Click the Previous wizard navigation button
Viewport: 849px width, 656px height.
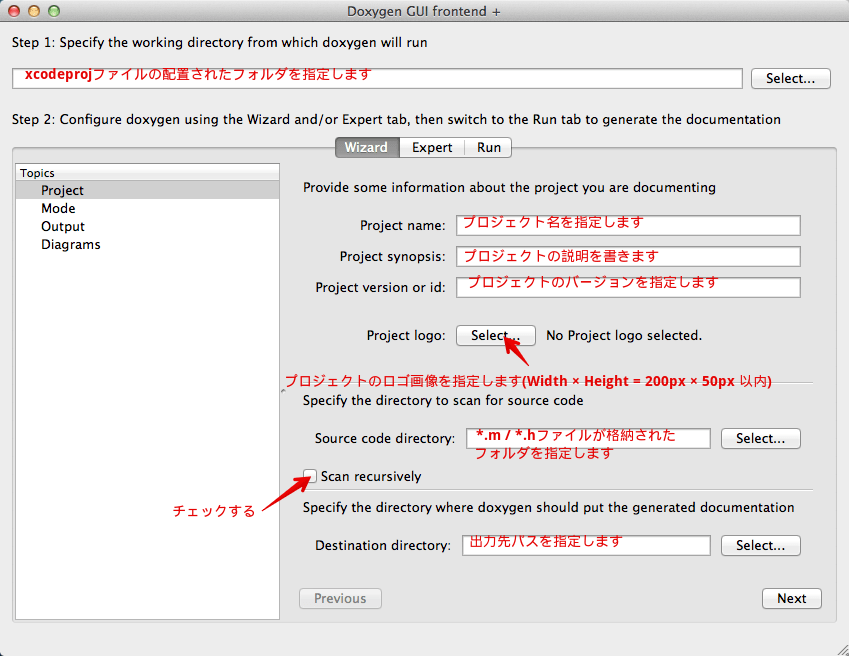point(340,598)
